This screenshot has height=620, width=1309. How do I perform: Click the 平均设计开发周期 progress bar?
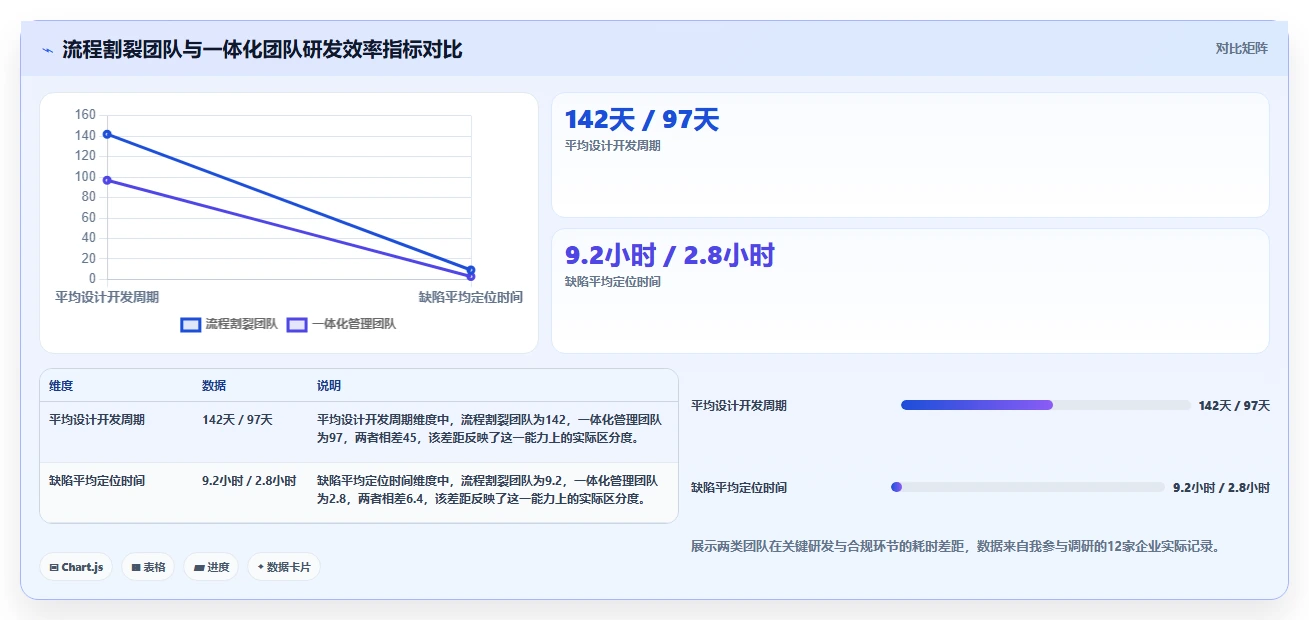pyautogui.click(x=1045, y=405)
